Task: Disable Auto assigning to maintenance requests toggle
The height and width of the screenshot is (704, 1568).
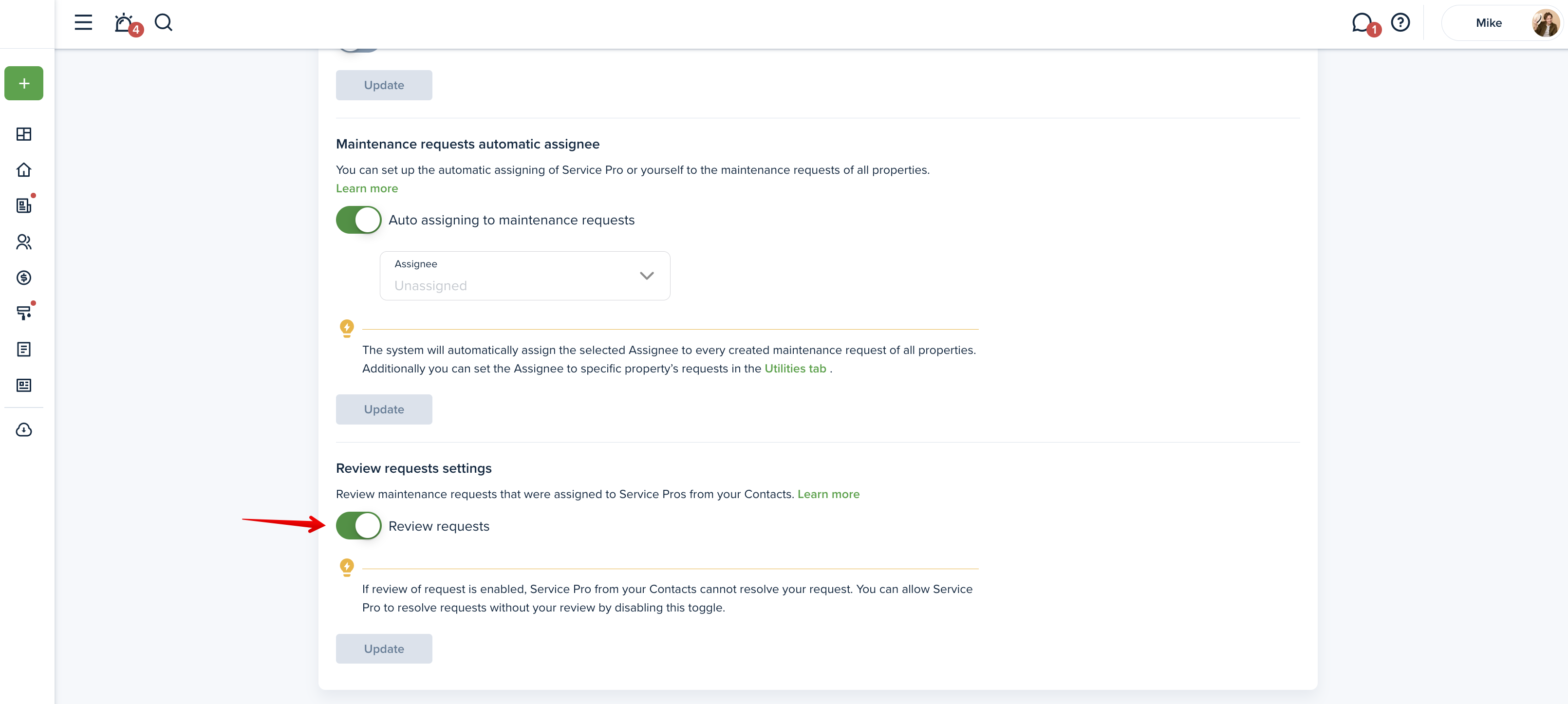Action: point(358,220)
